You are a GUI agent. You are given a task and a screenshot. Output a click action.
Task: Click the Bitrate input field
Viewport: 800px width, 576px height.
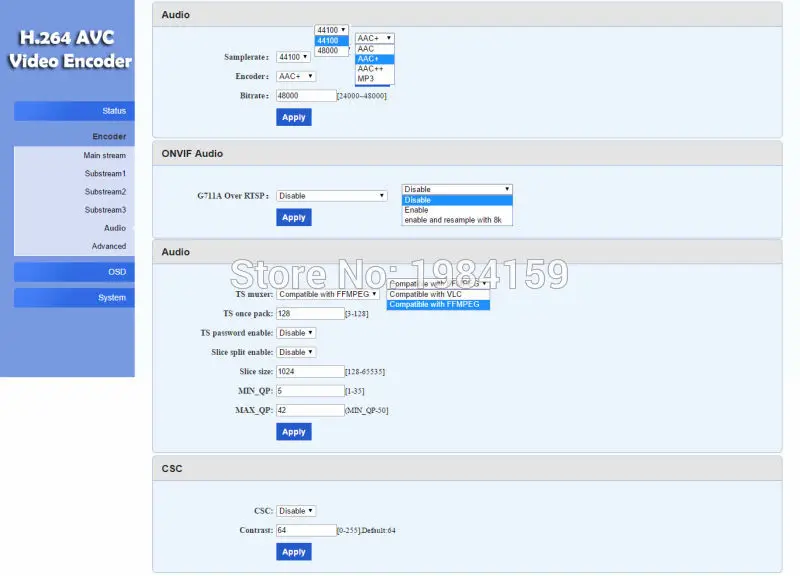pos(306,96)
